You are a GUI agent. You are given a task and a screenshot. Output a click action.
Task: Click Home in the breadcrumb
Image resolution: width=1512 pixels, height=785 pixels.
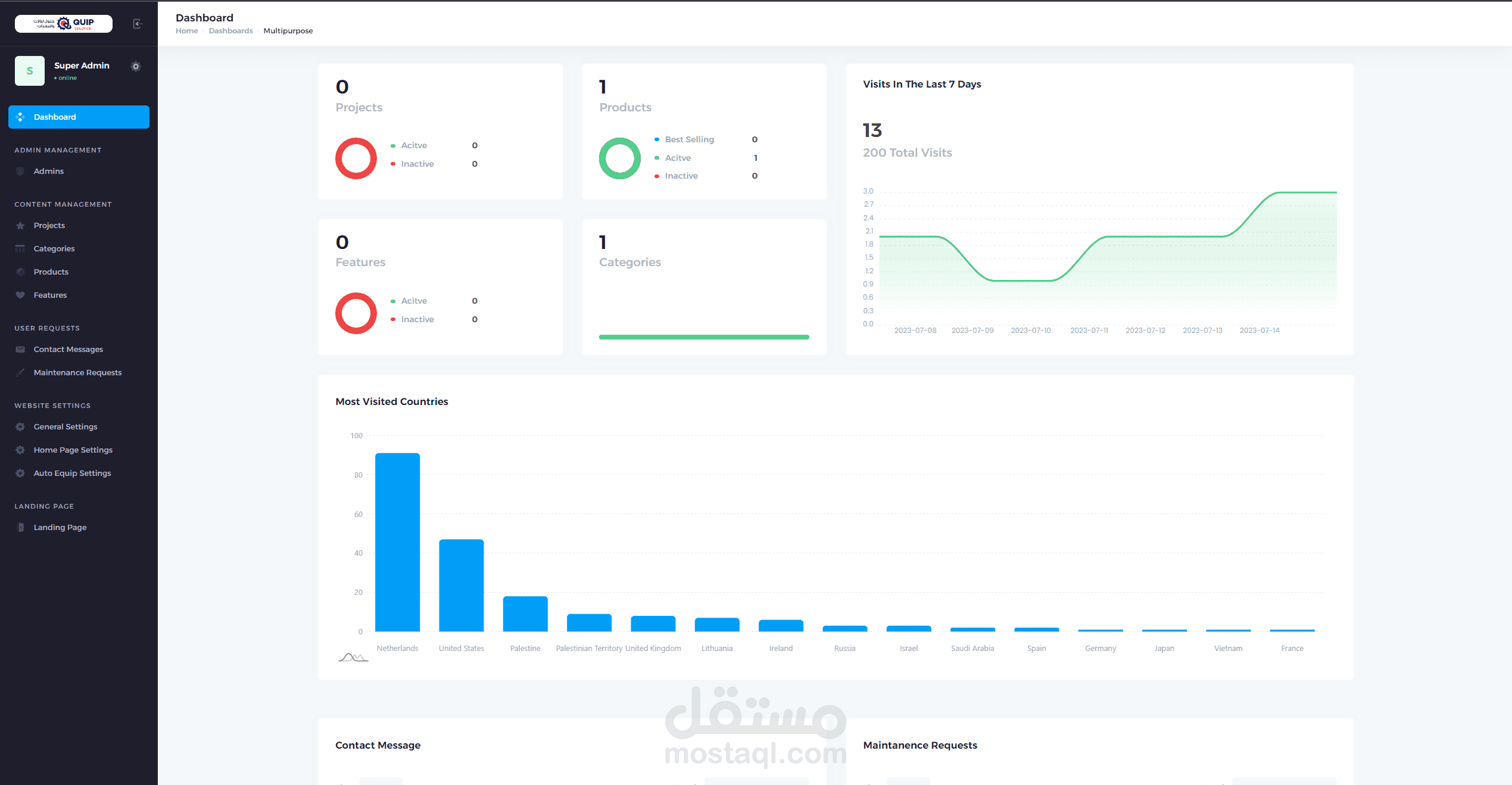pyautogui.click(x=186, y=31)
